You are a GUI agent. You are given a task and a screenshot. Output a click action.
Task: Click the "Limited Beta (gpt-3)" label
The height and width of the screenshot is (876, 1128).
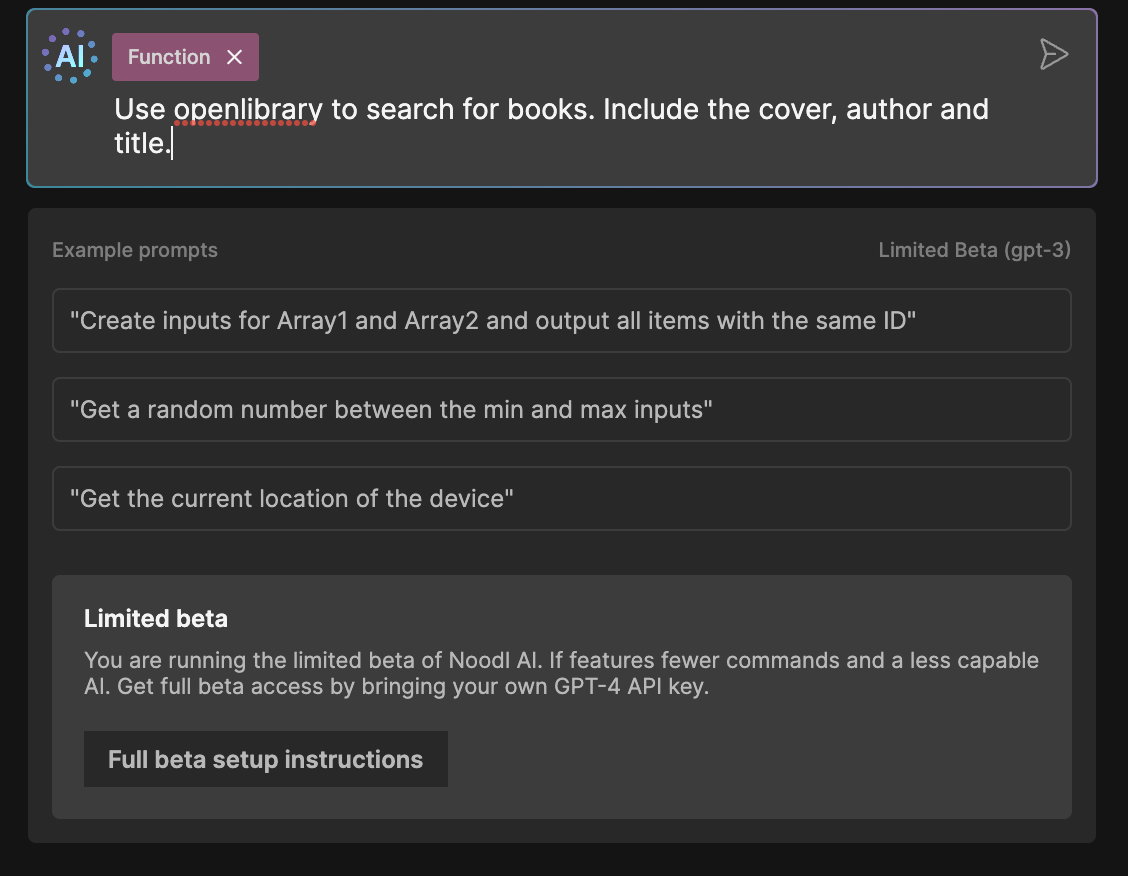pos(974,250)
